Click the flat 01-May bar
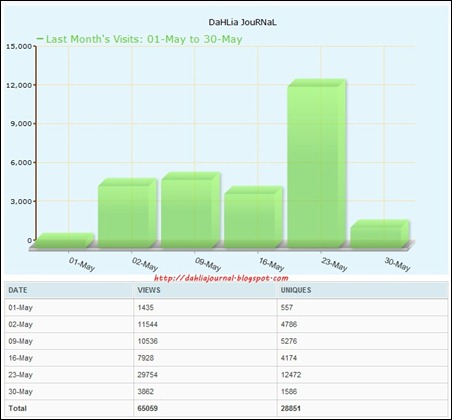This screenshot has width=452, height=420. (x=64, y=240)
